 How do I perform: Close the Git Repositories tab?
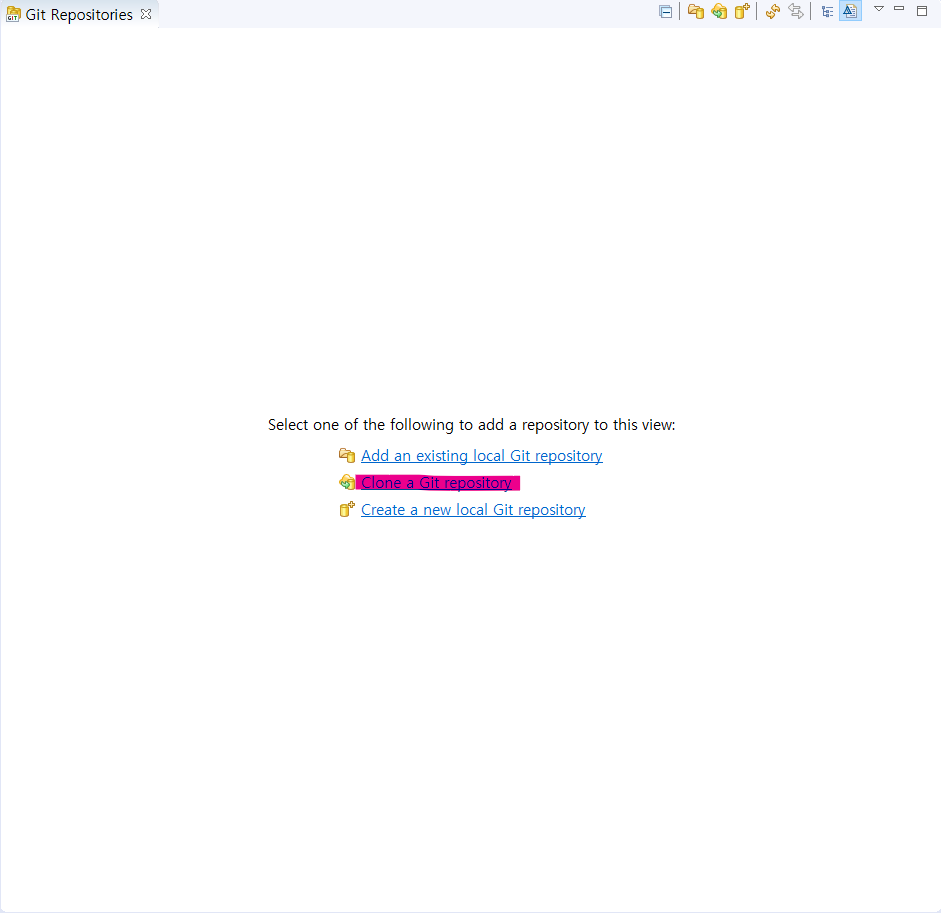tap(146, 14)
